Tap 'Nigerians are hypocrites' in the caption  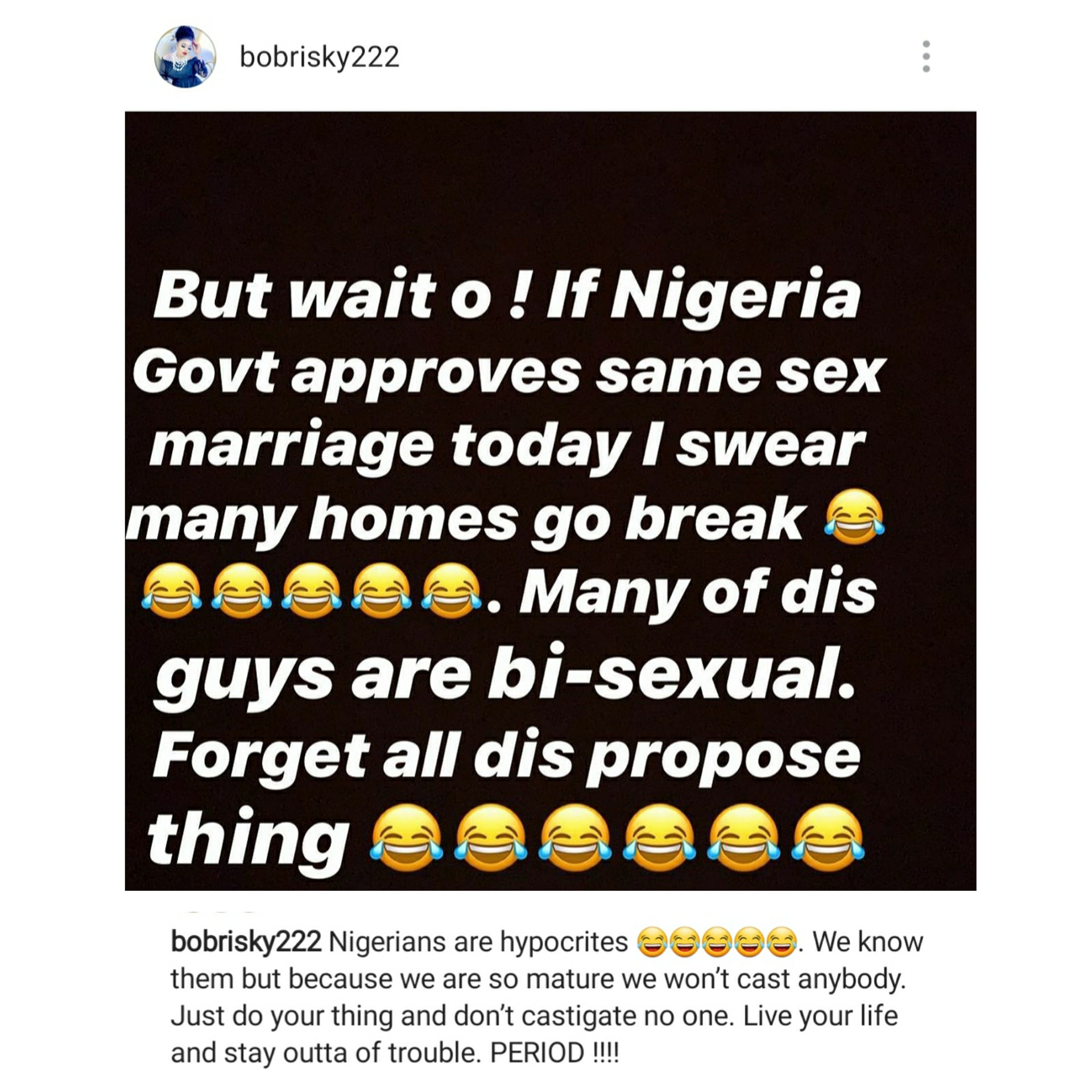478,942
